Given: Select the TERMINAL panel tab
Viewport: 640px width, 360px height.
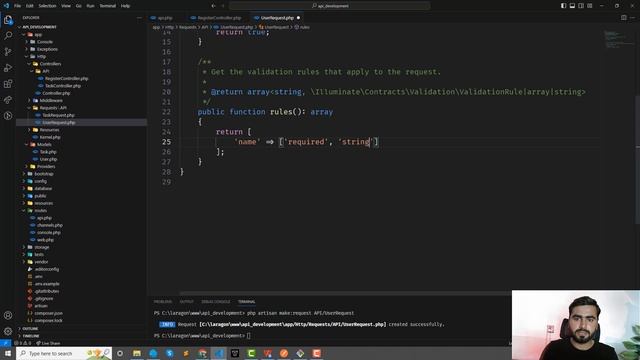Looking at the screenshot, I should [x=247, y=302].
